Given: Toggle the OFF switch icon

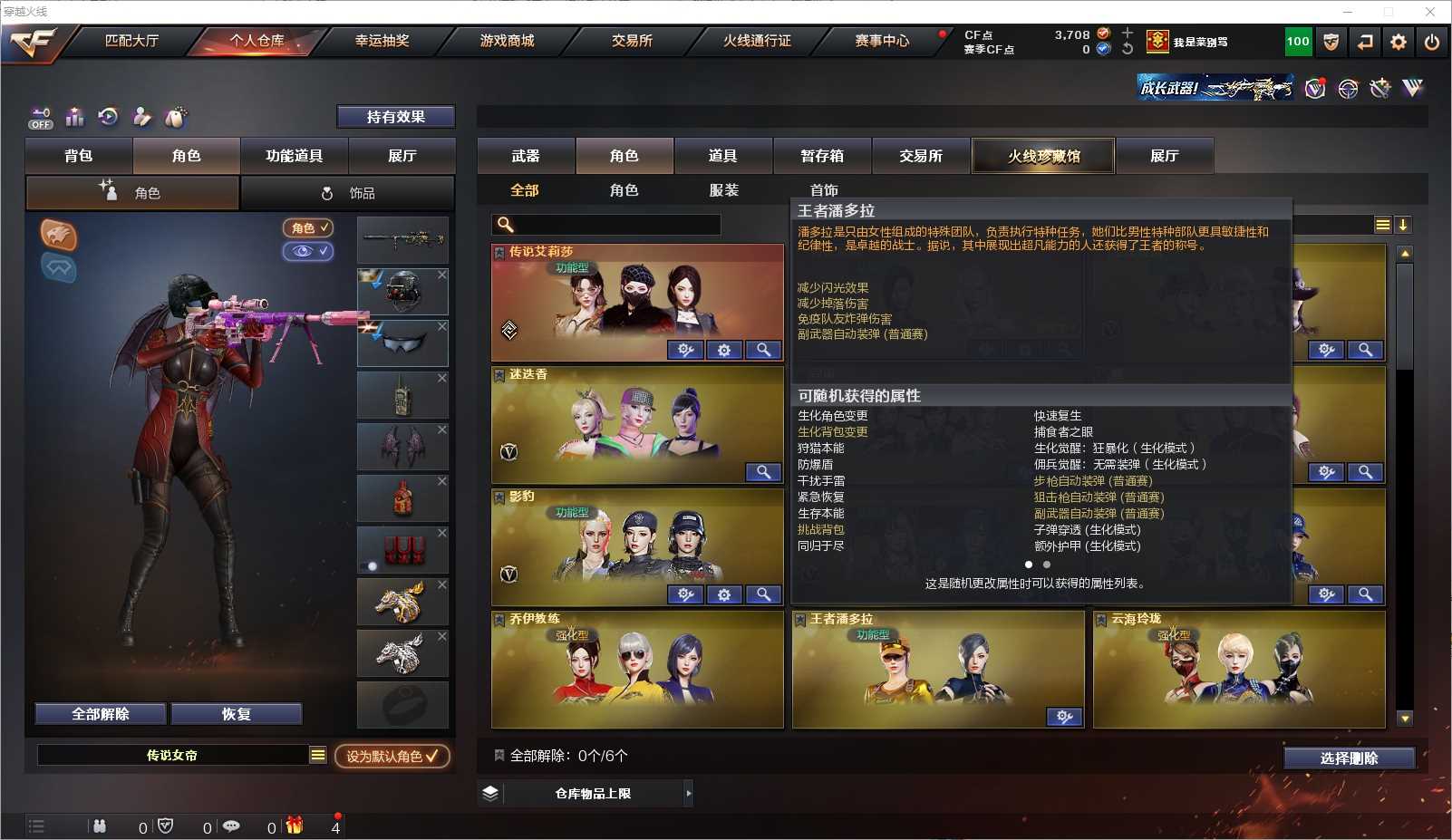Looking at the screenshot, I should point(41,118).
